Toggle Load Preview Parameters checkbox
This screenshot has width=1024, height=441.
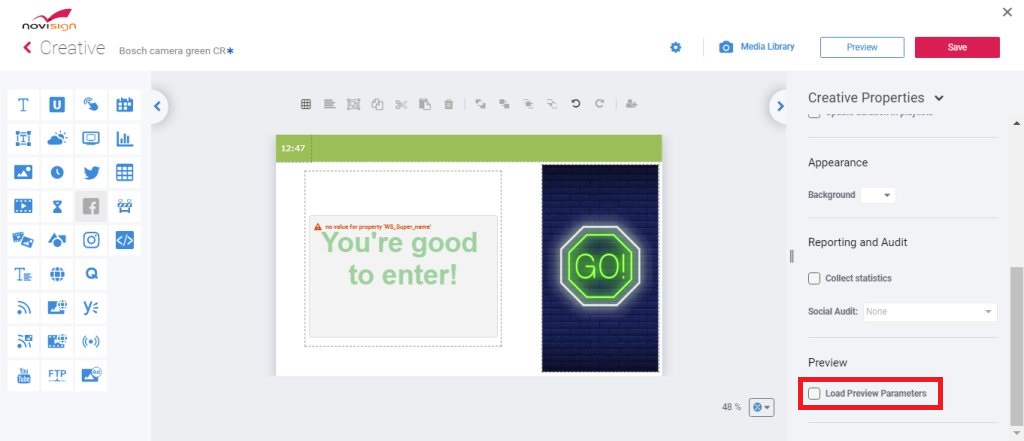(x=814, y=393)
